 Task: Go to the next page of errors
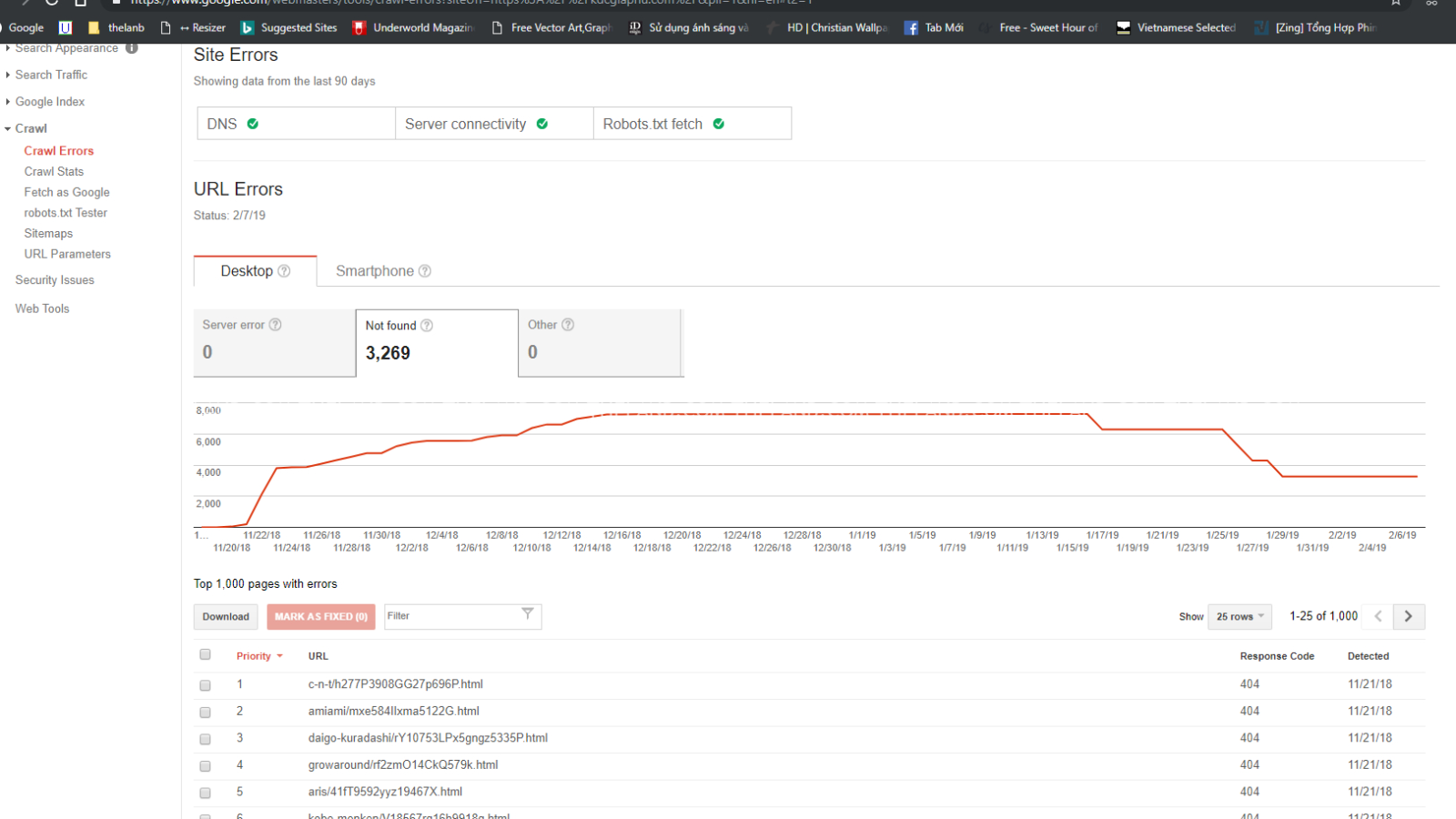point(1409,616)
